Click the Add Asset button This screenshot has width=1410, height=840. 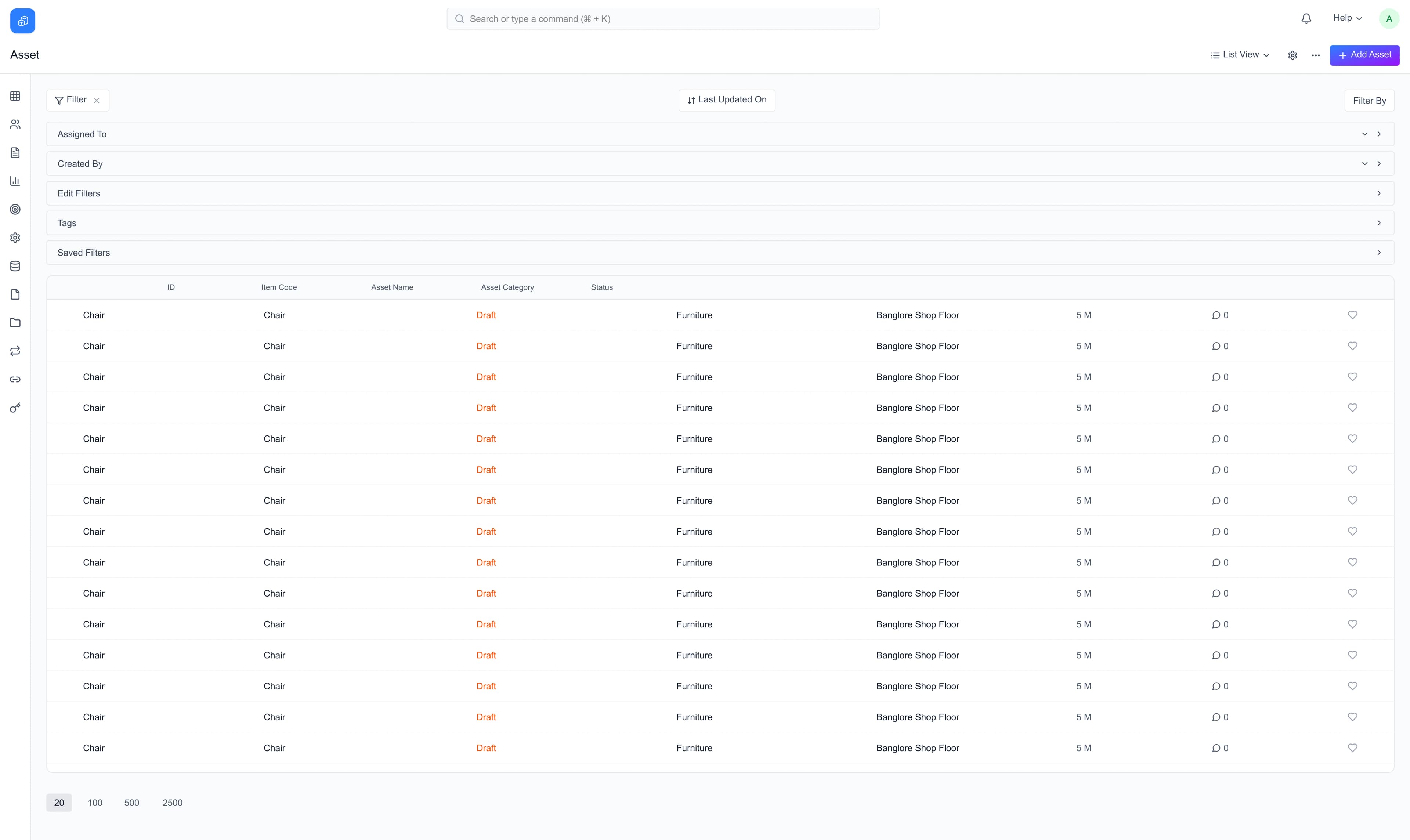pyautogui.click(x=1365, y=55)
